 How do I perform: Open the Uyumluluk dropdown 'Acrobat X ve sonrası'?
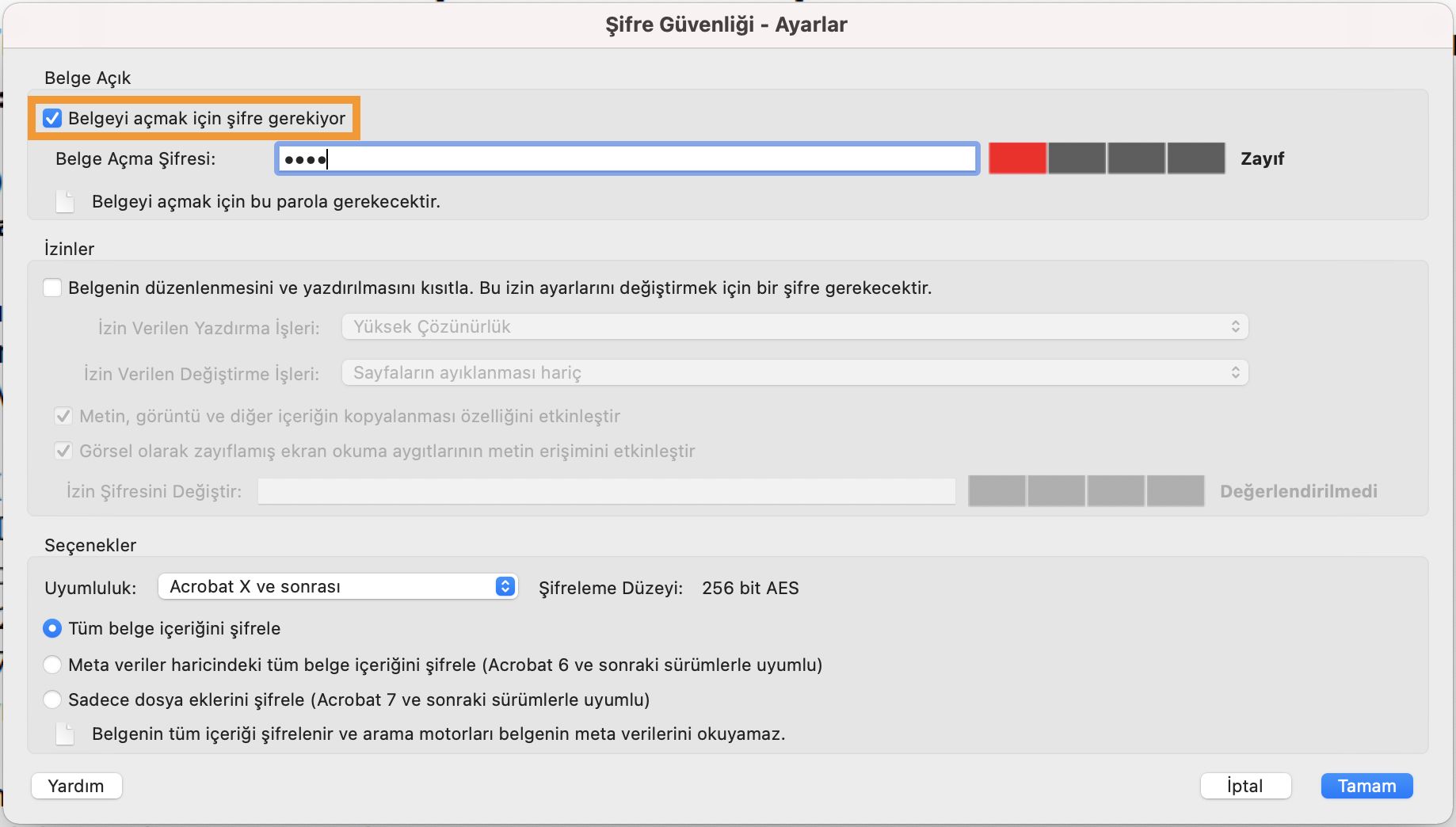(x=338, y=586)
